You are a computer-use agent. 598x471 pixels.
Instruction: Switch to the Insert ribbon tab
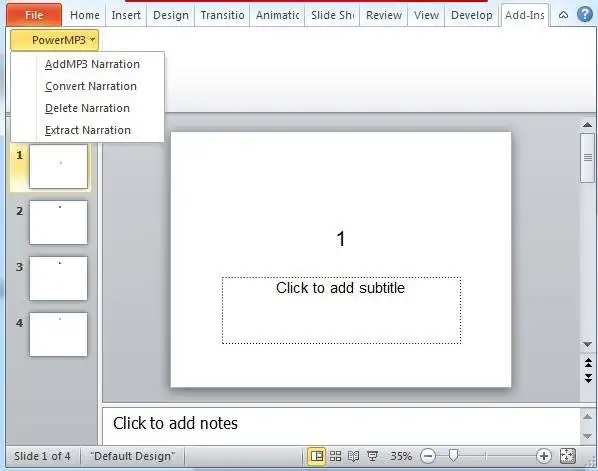click(126, 15)
